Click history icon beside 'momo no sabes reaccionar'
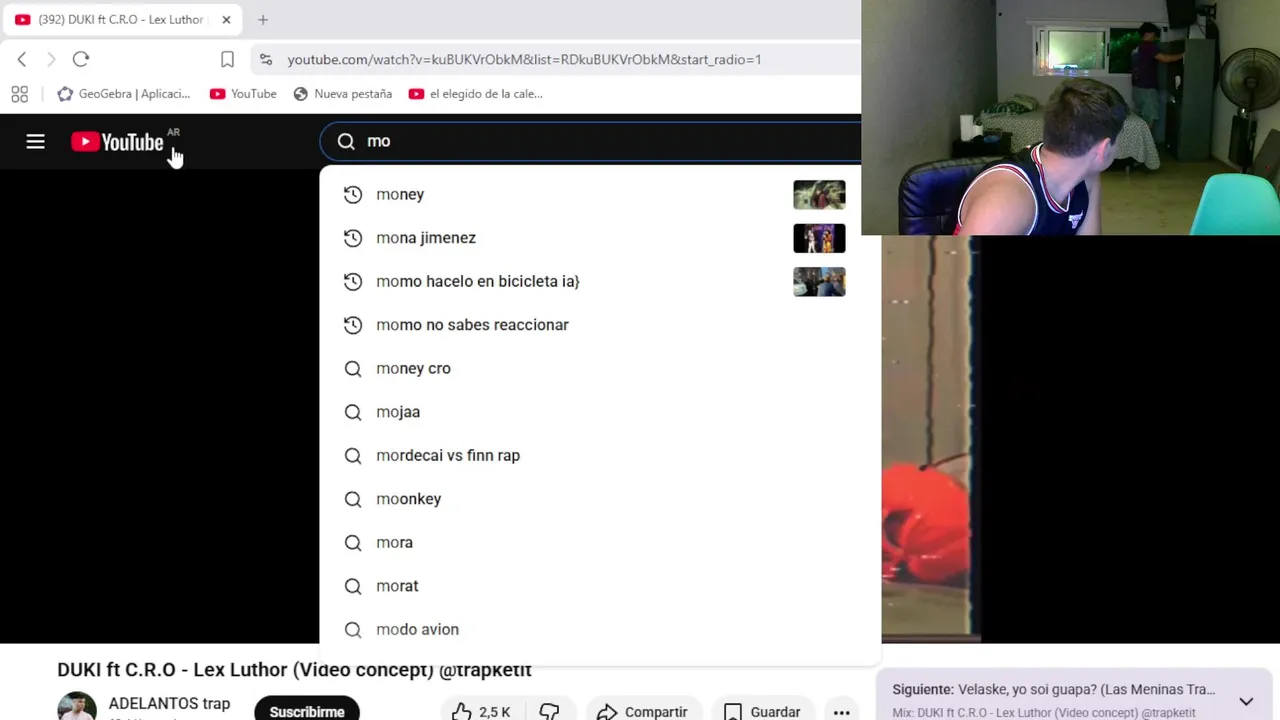This screenshot has height=720, width=1280. point(353,325)
